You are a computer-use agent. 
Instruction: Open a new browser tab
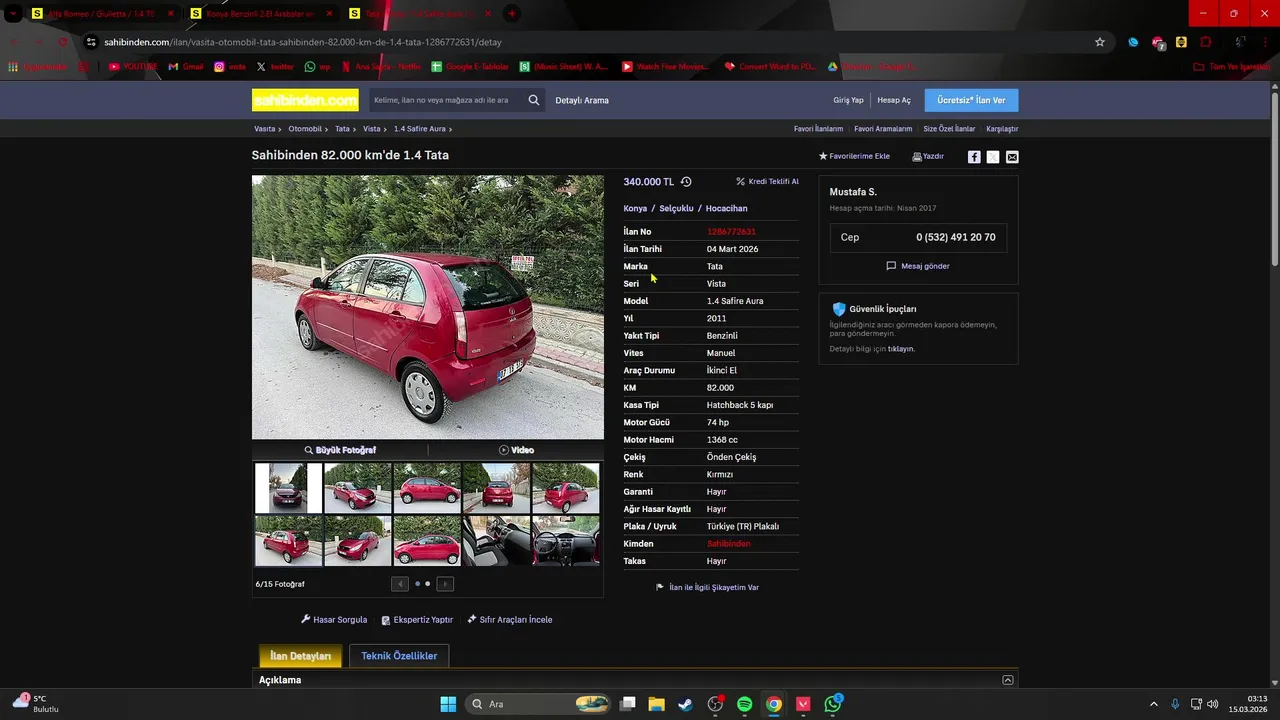coord(511,14)
